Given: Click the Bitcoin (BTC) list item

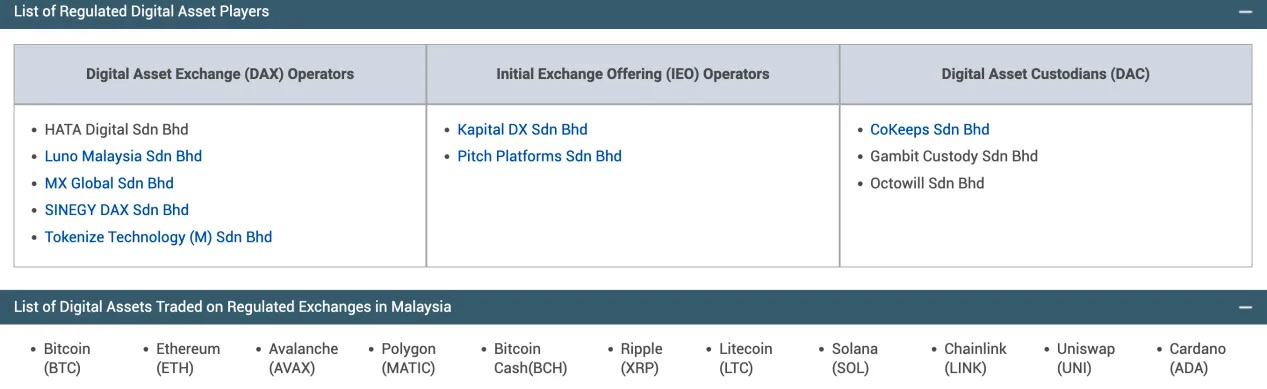Looking at the screenshot, I should click(x=67, y=358).
